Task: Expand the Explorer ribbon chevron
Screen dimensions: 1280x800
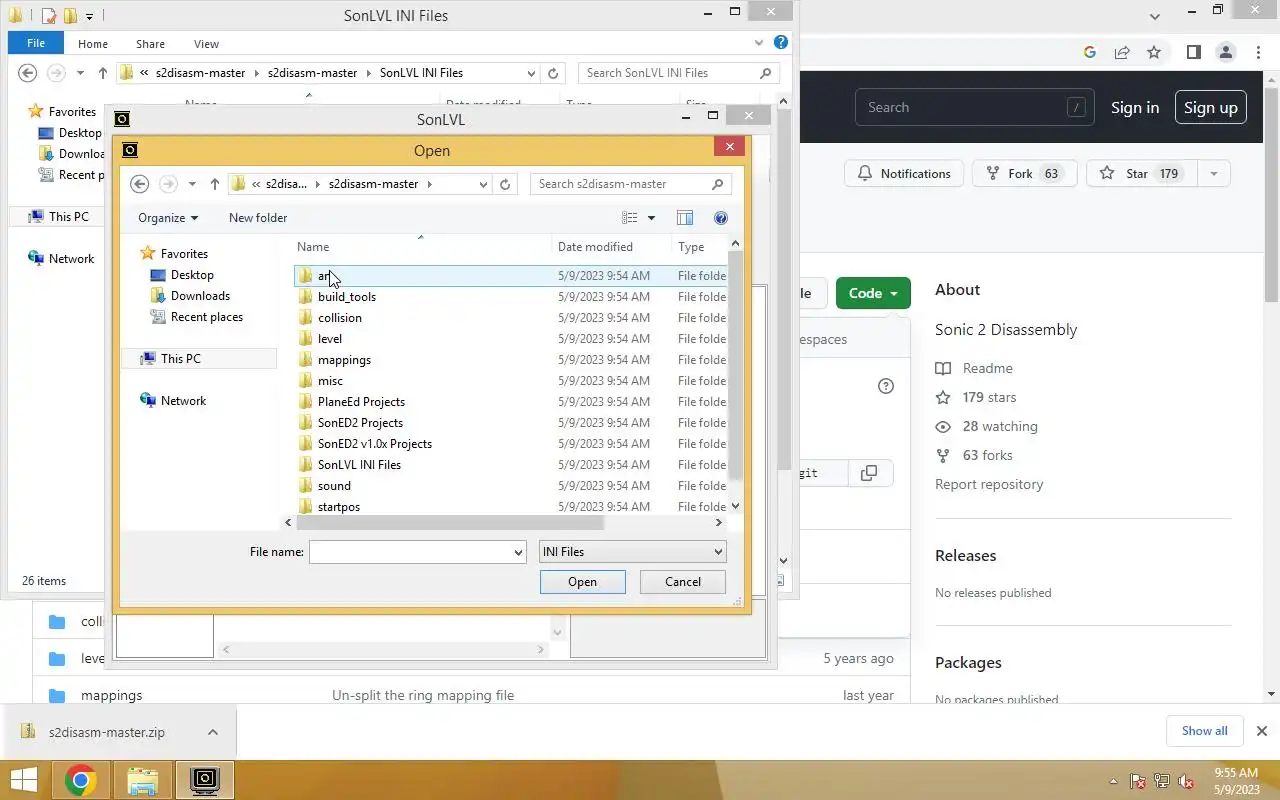Action: click(760, 43)
